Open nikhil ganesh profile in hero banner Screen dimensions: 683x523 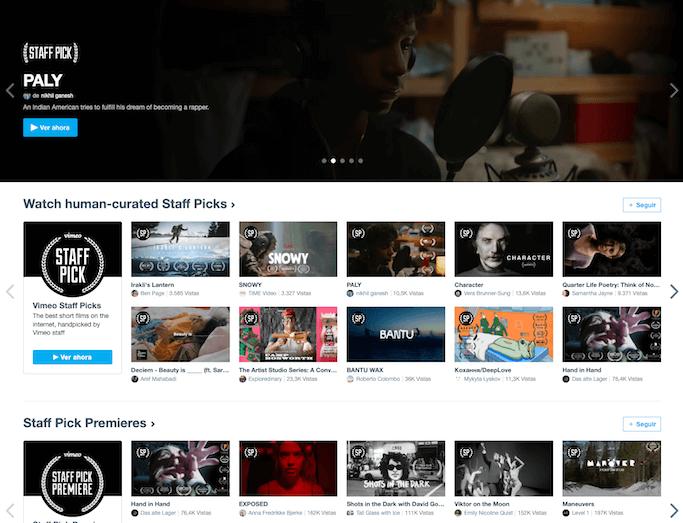click(x=56, y=96)
